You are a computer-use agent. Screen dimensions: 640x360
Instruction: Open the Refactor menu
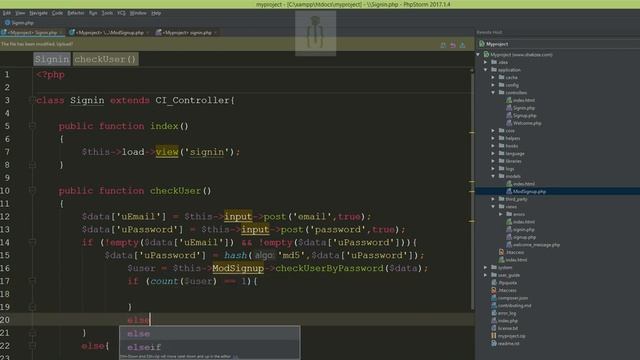[76, 13]
